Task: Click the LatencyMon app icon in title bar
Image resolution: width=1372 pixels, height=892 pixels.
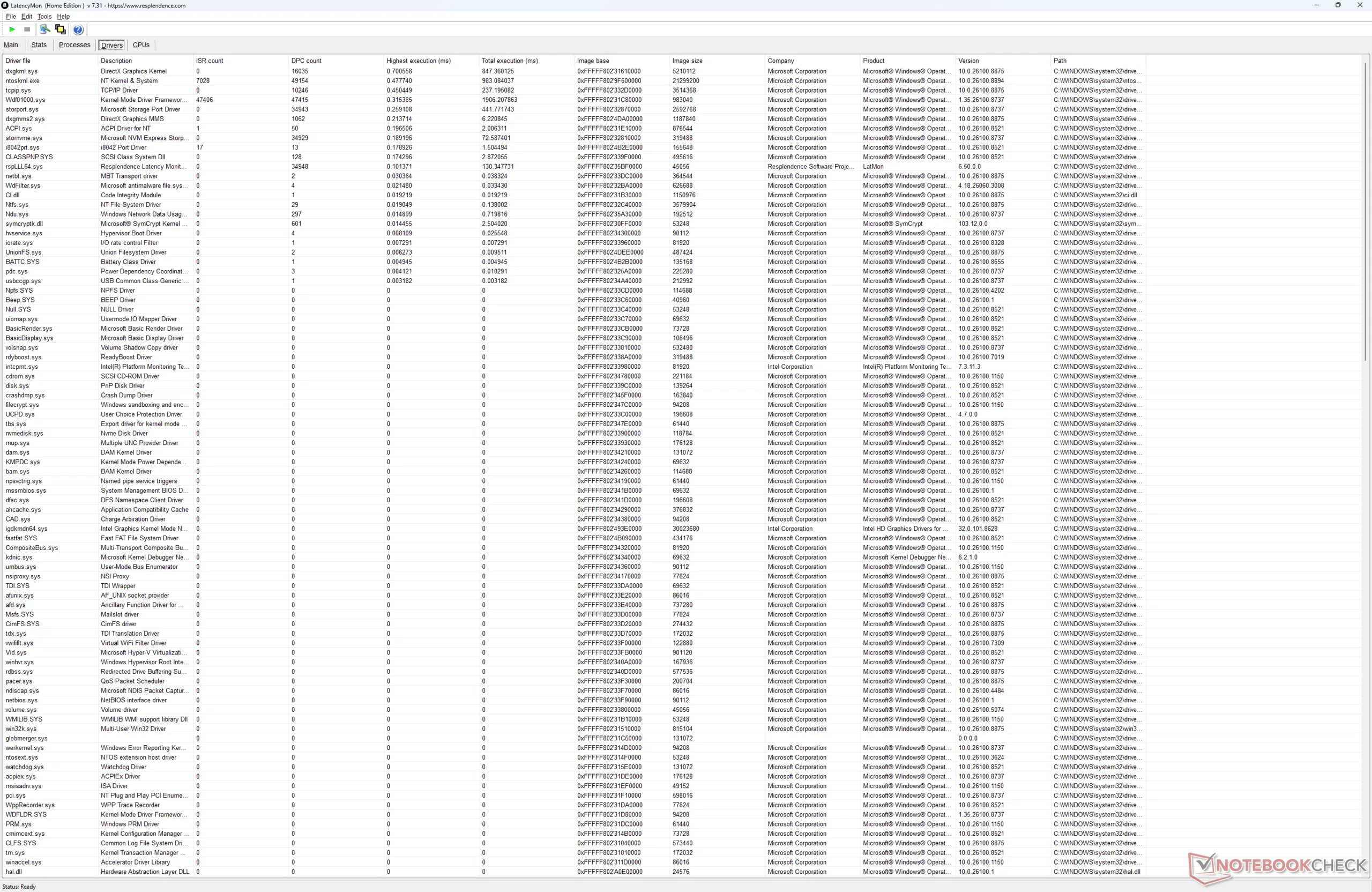Action: tap(5, 5)
